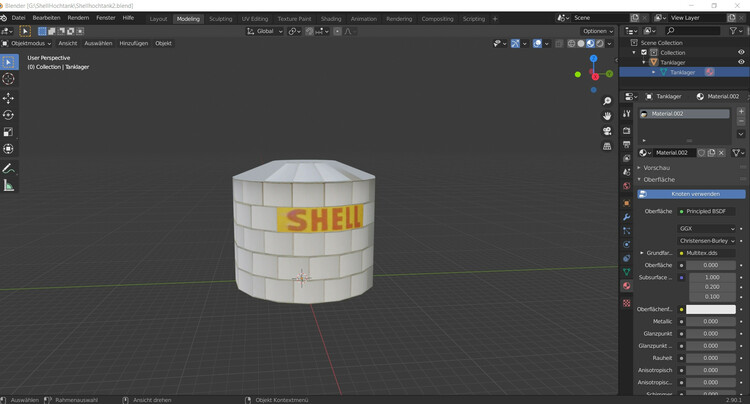The image size is (750, 404).
Task: Switch to the UV Editing workspace tab
Action: (255, 19)
